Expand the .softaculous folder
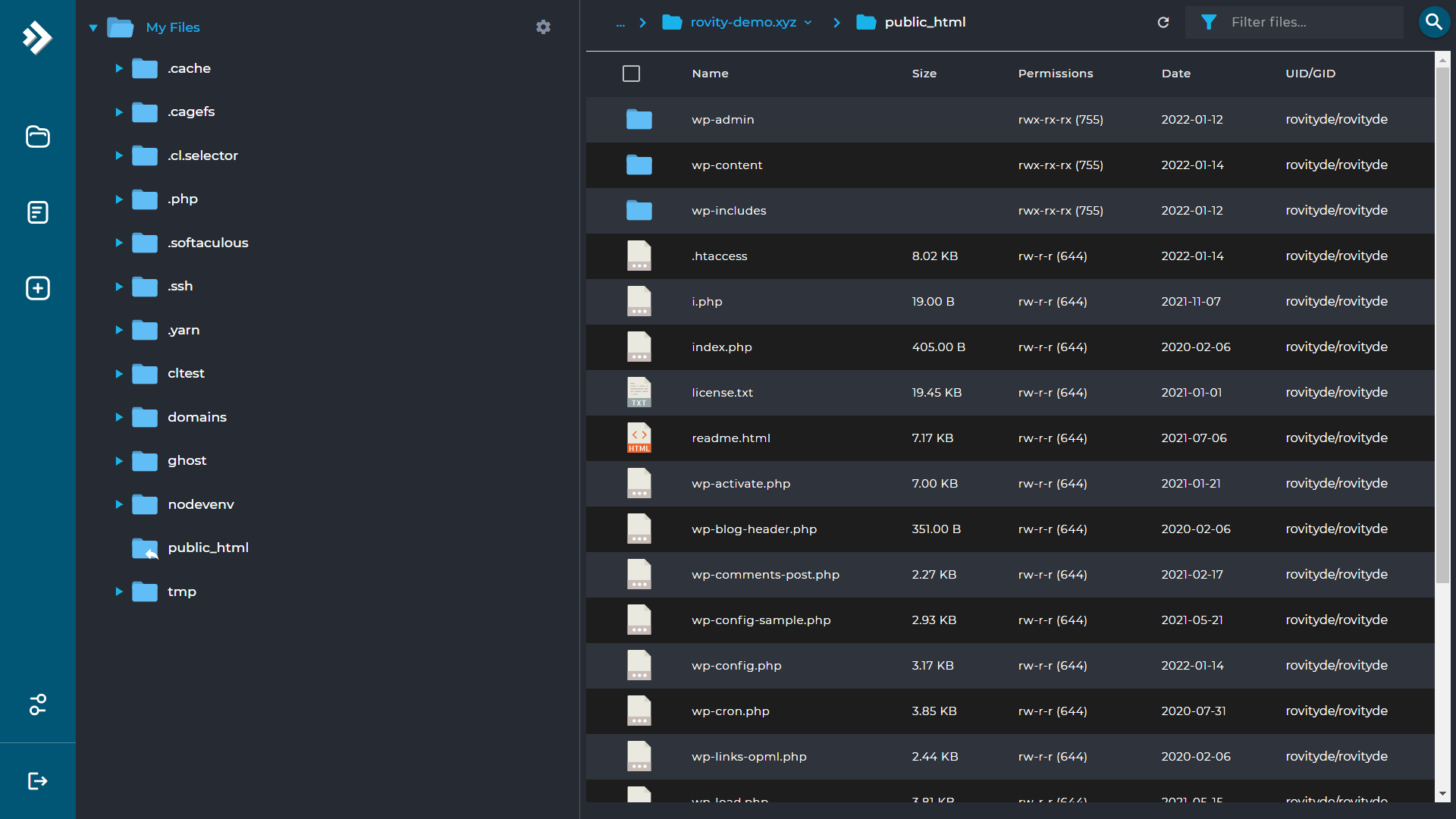This screenshot has width=1456, height=819. 119,243
